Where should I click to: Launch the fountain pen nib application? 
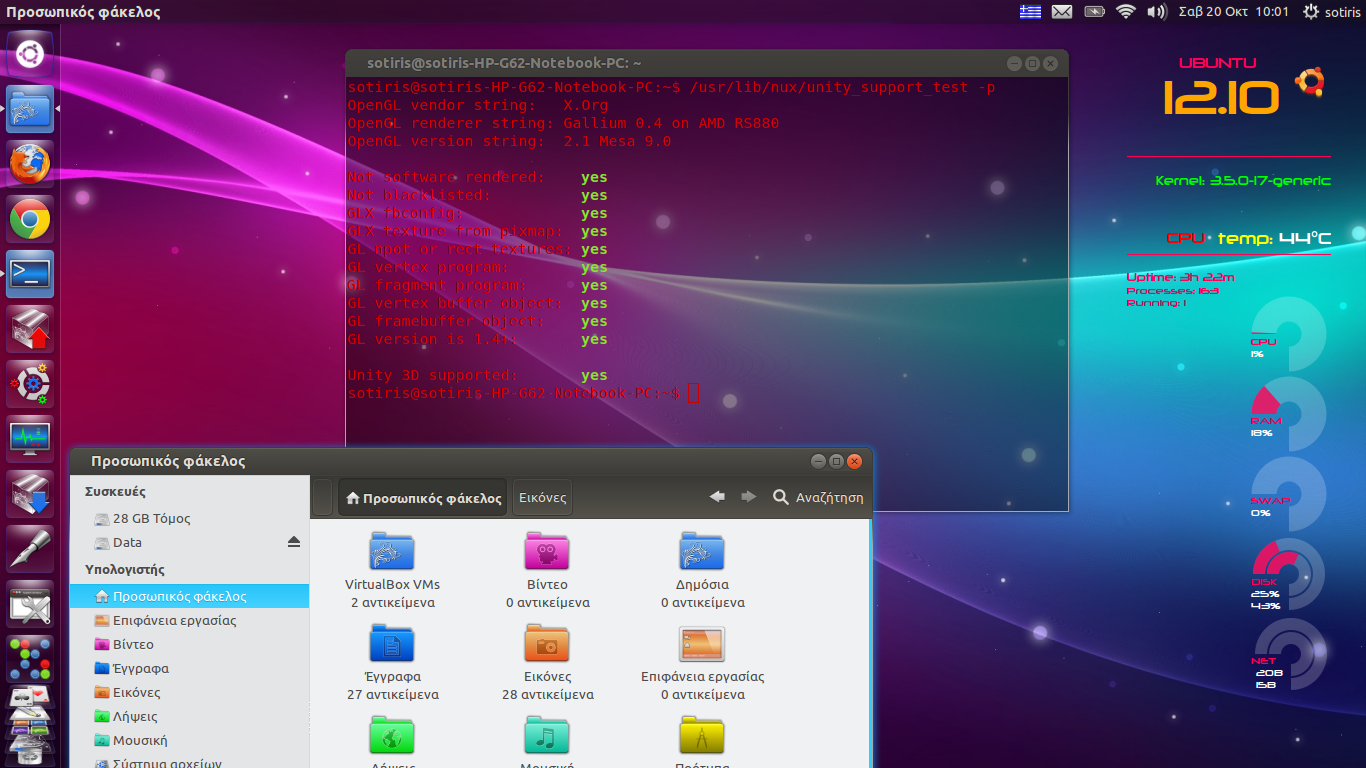(x=30, y=549)
